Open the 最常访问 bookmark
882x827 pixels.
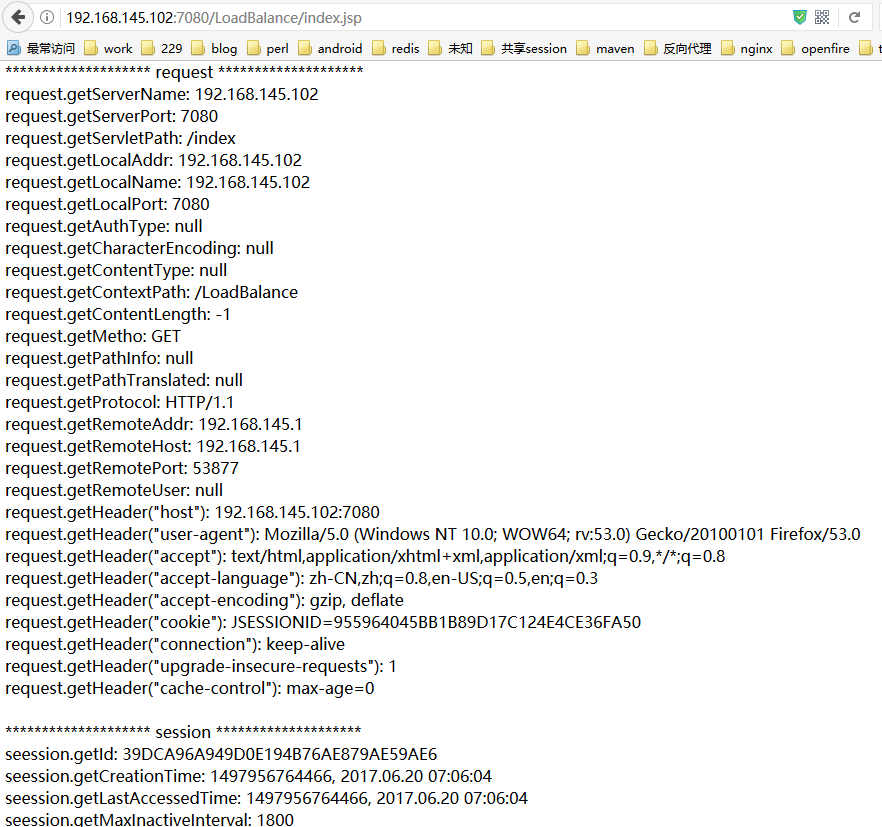[x=42, y=48]
